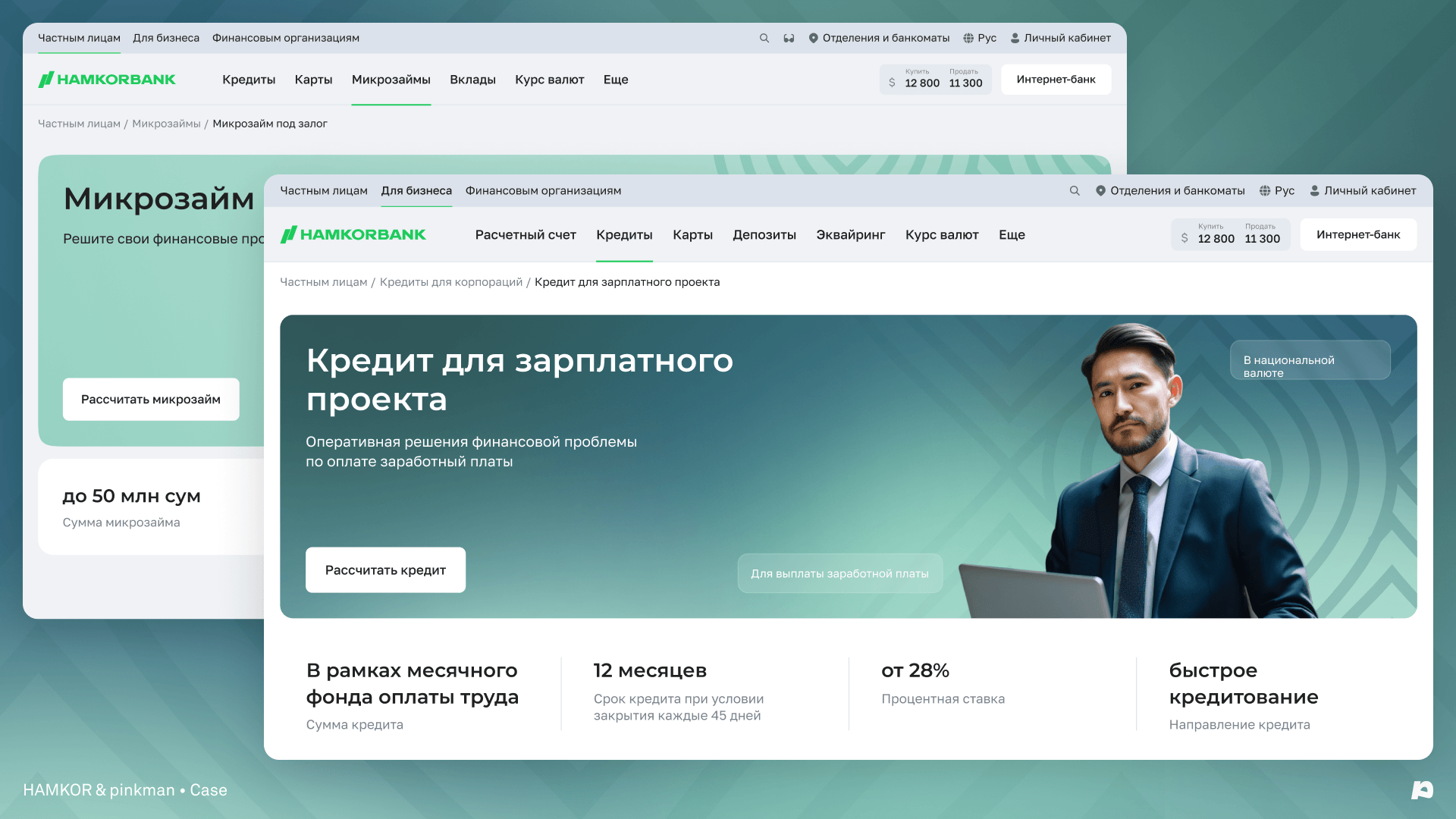
Task: Switch to Для бизнеса tab in front window
Action: click(416, 191)
